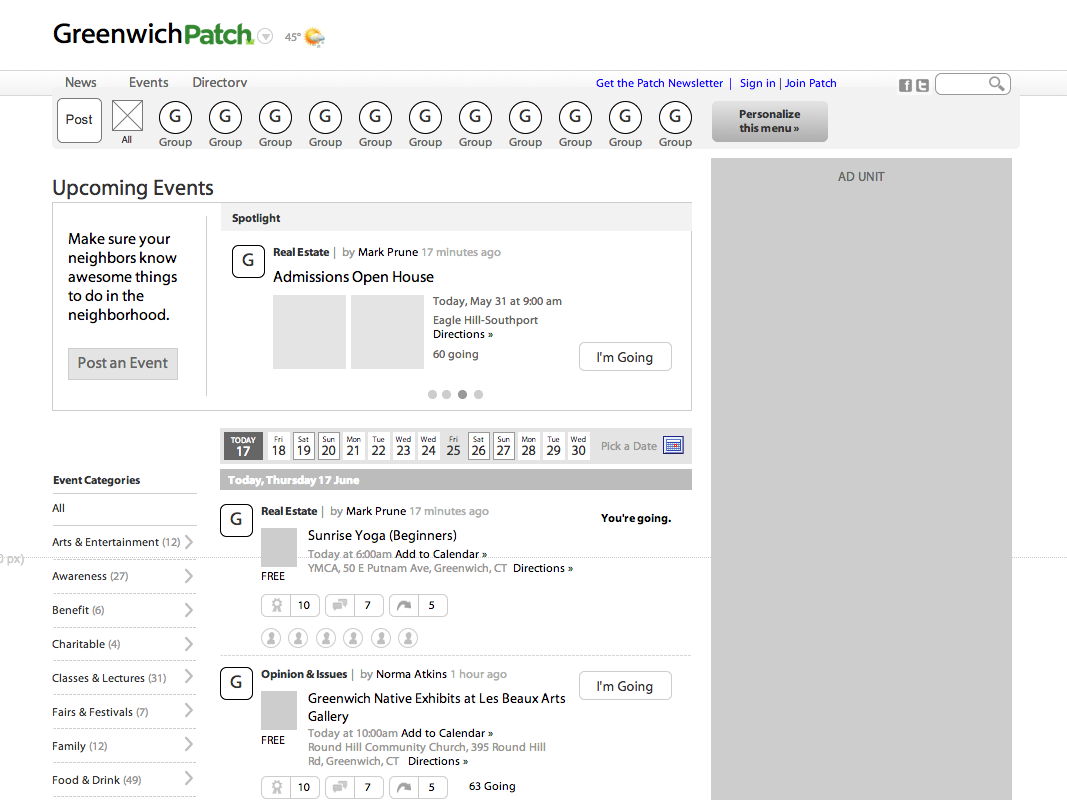This screenshot has height=800, width=1067.
Task: Select Sat 19 date tab
Action: click(x=303, y=446)
